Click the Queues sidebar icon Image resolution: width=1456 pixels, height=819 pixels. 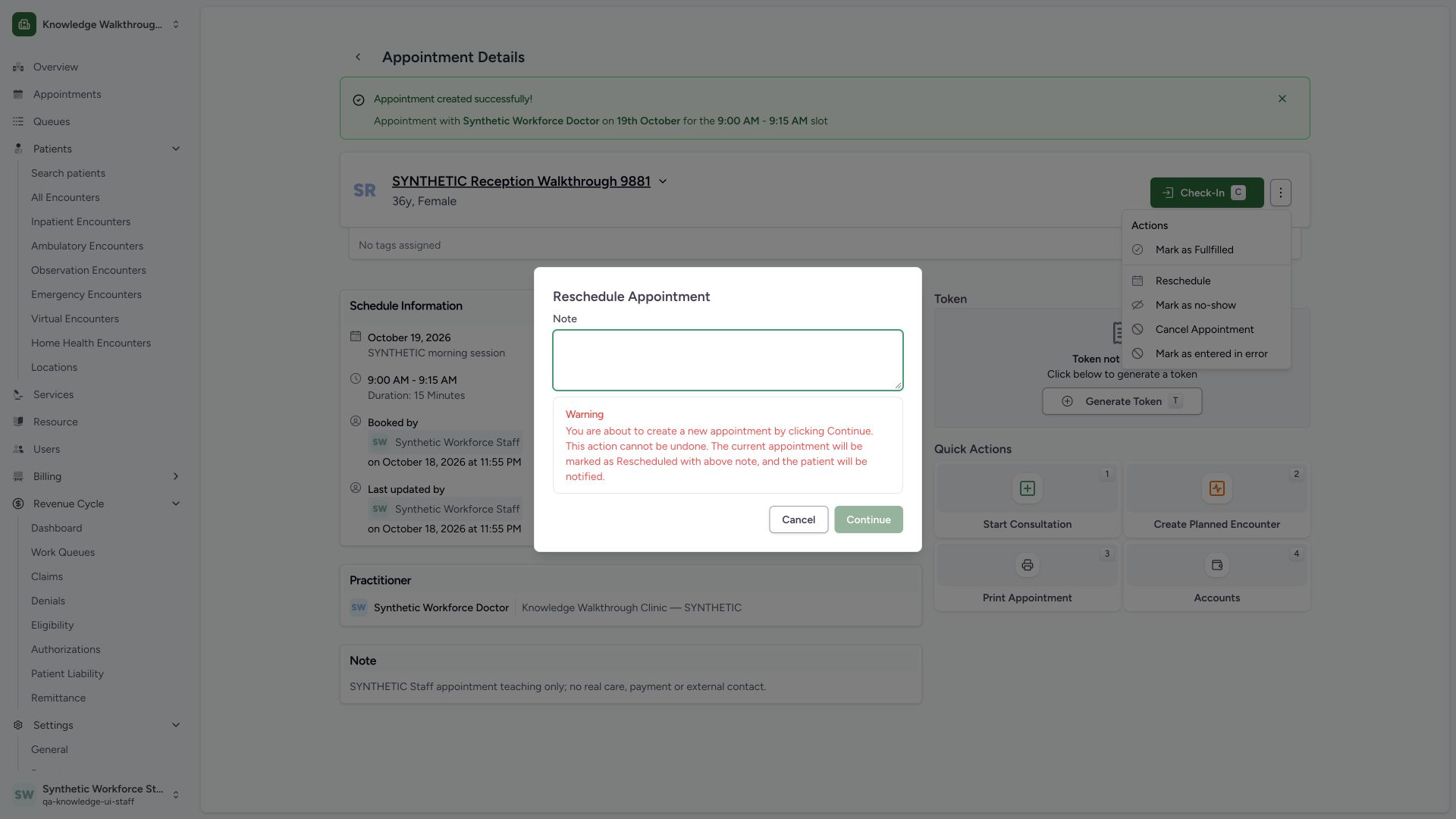pos(18,121)
